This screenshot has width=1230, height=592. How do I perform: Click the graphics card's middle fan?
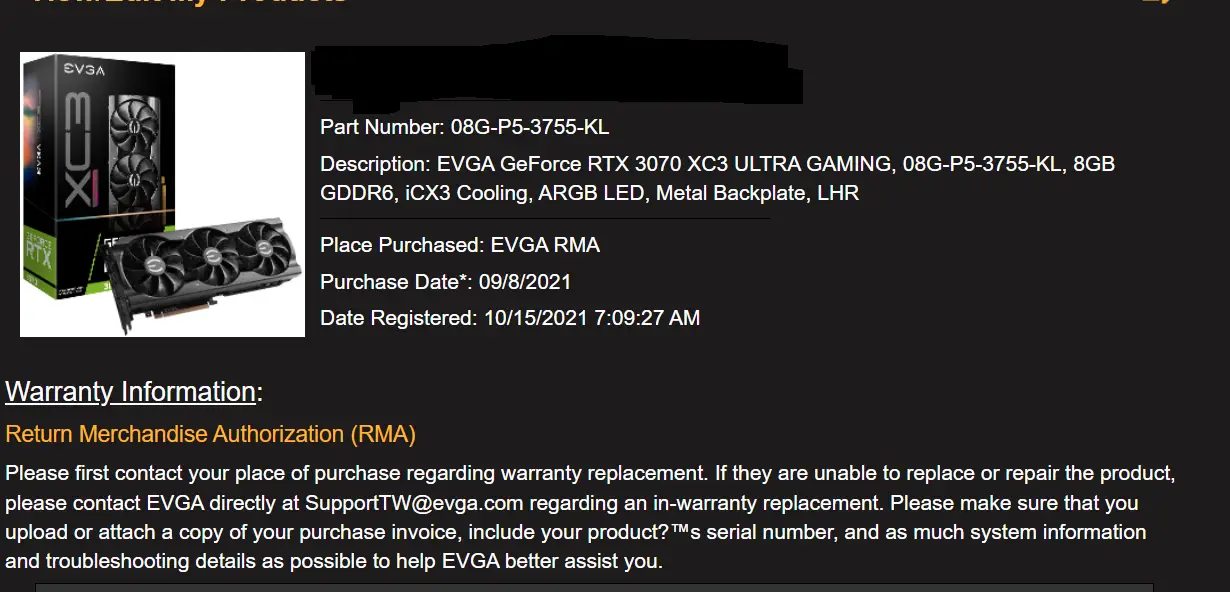pos(212,254)
